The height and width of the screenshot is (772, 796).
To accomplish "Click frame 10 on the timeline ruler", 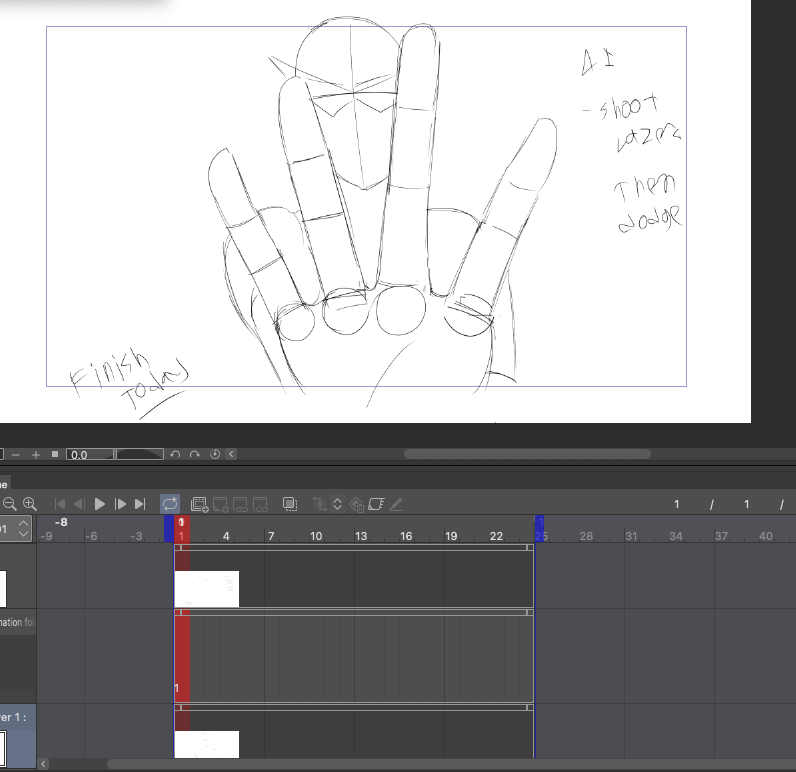I will pyautogui.click(x=316, y=536).
